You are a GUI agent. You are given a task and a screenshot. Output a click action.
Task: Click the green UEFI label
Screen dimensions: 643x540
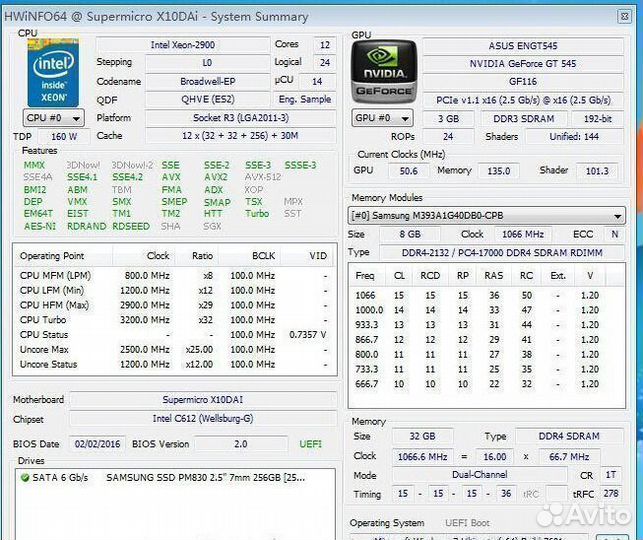[310, 444]
